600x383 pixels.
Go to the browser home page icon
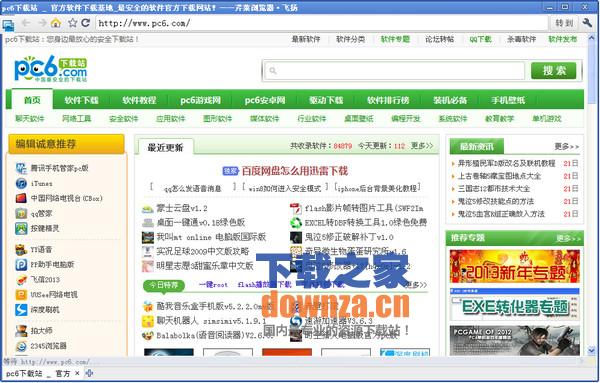tap(56, 23)
